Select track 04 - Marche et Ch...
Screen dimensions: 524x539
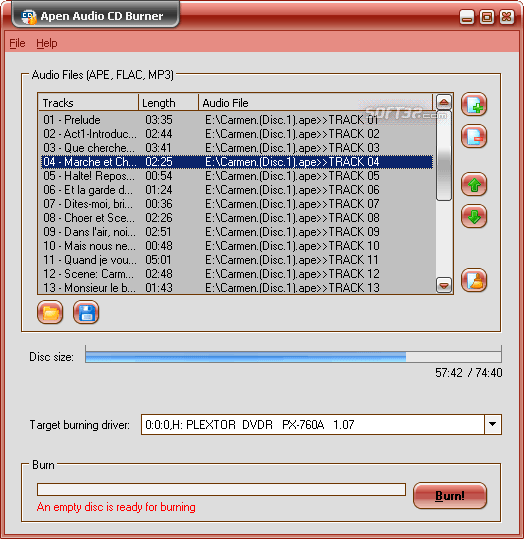point(237,162)
